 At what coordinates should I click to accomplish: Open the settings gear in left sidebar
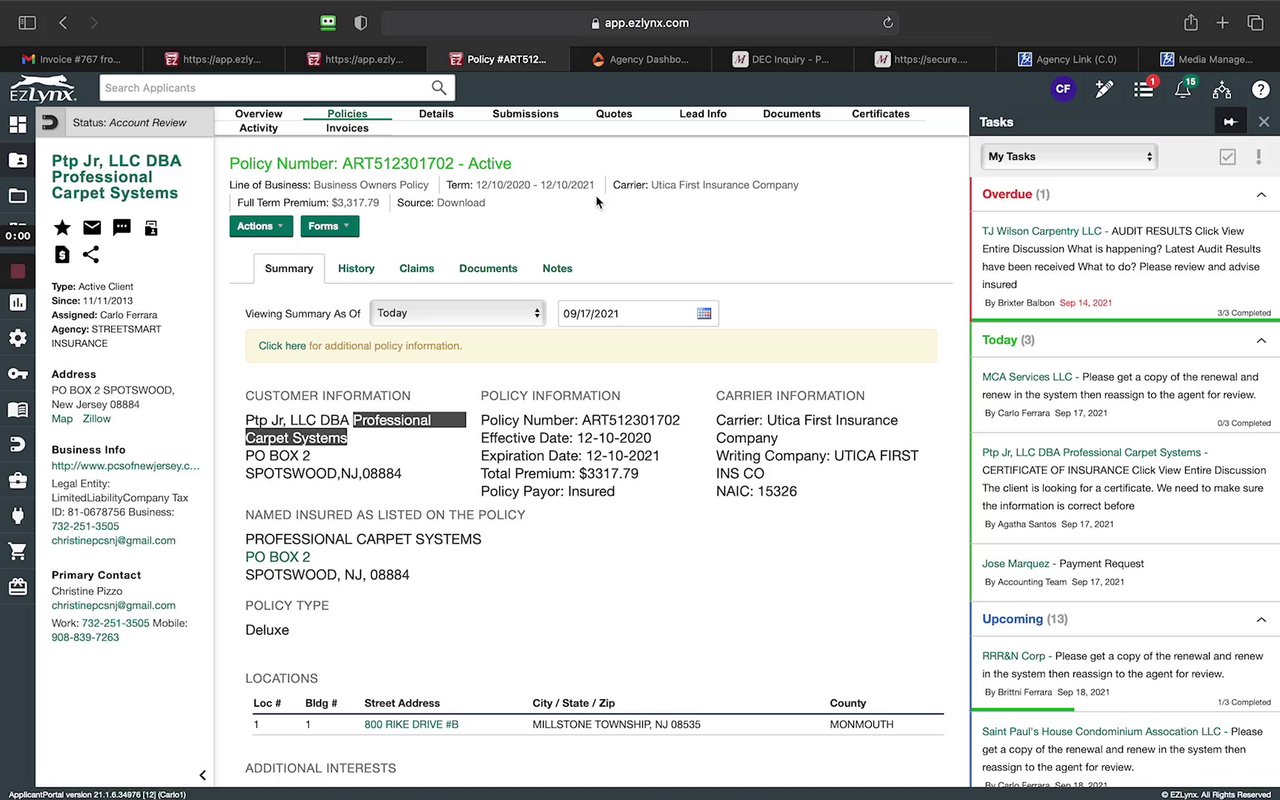(x=17, y=338)
